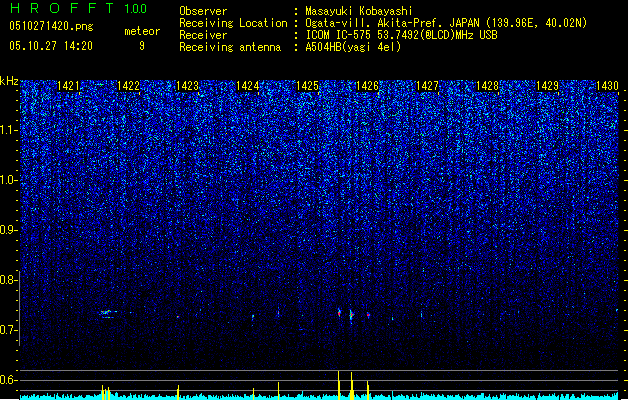Click the 1422 time axis marker
Viewport: 629px width, 400px height.
click(x=128, y=86)
